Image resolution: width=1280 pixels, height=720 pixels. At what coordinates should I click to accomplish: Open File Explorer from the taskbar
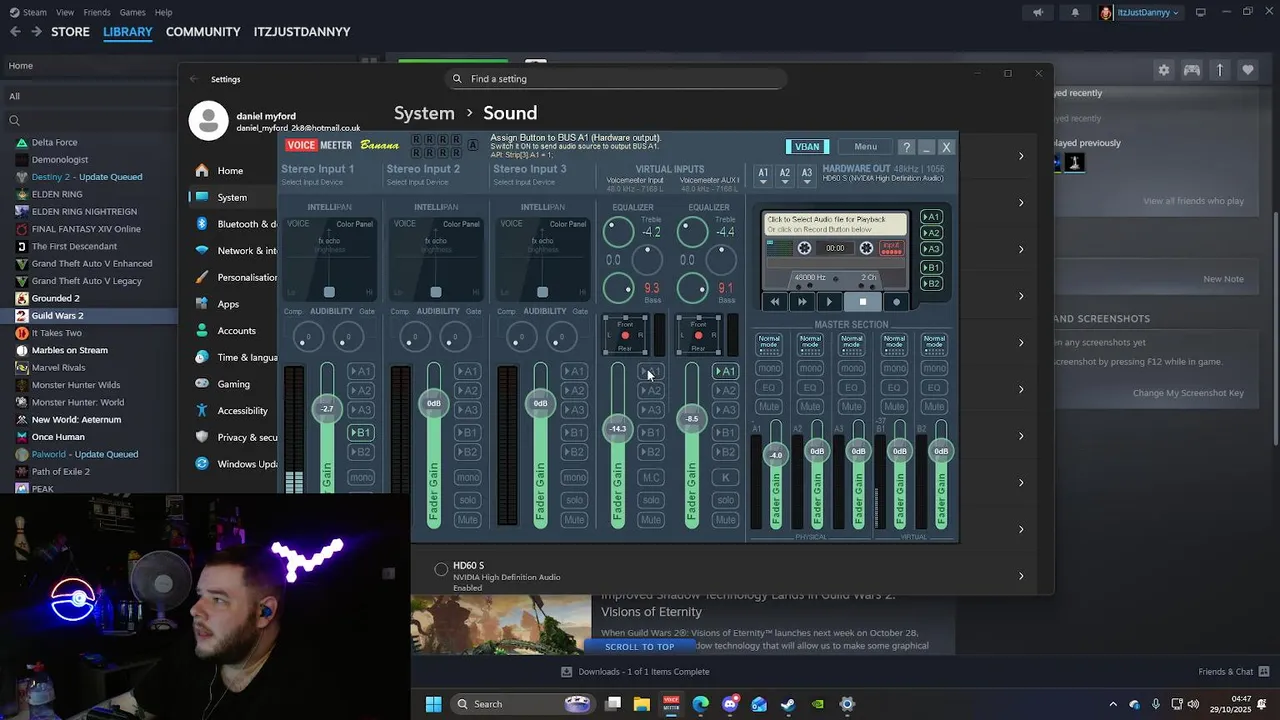(x=642, y=704)
